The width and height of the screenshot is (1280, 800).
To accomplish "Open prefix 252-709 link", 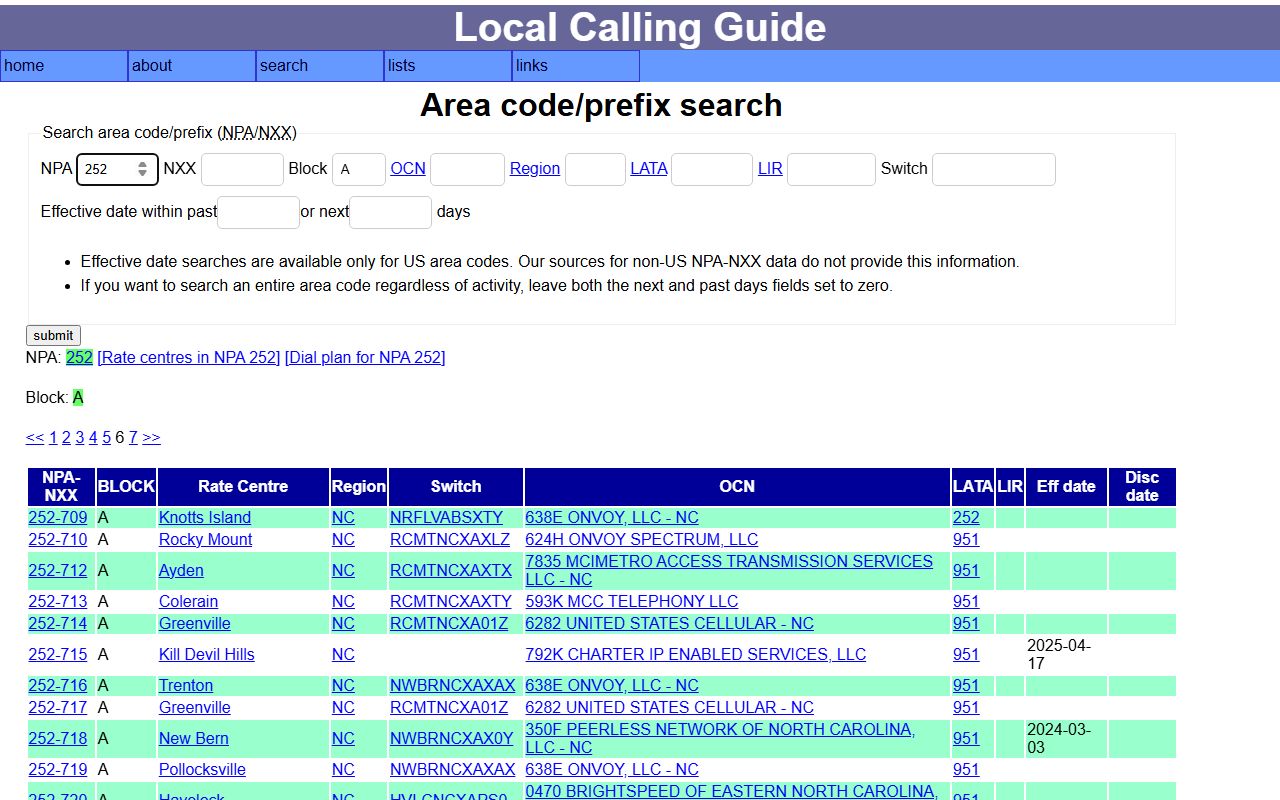I will pos(58,518).
